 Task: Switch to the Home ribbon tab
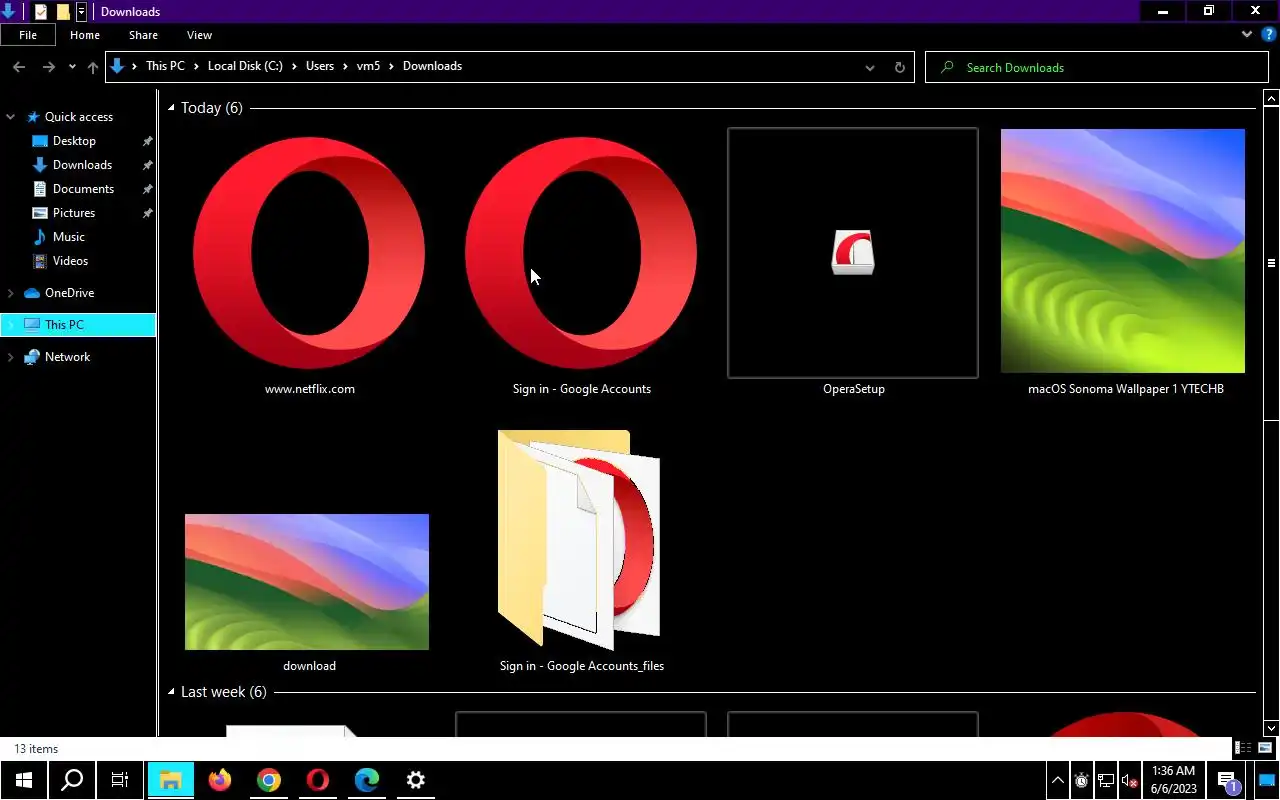pos(85,35)
